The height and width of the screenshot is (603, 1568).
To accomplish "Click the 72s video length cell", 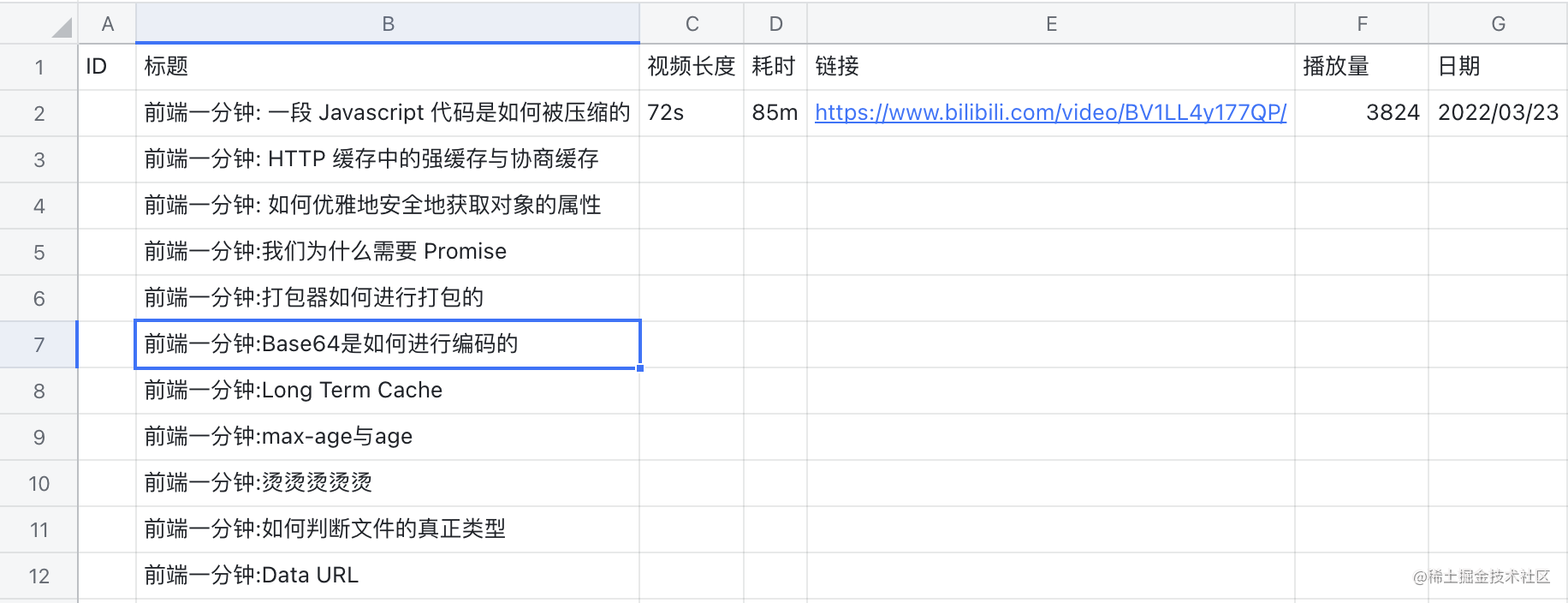I will coord(692,113).
